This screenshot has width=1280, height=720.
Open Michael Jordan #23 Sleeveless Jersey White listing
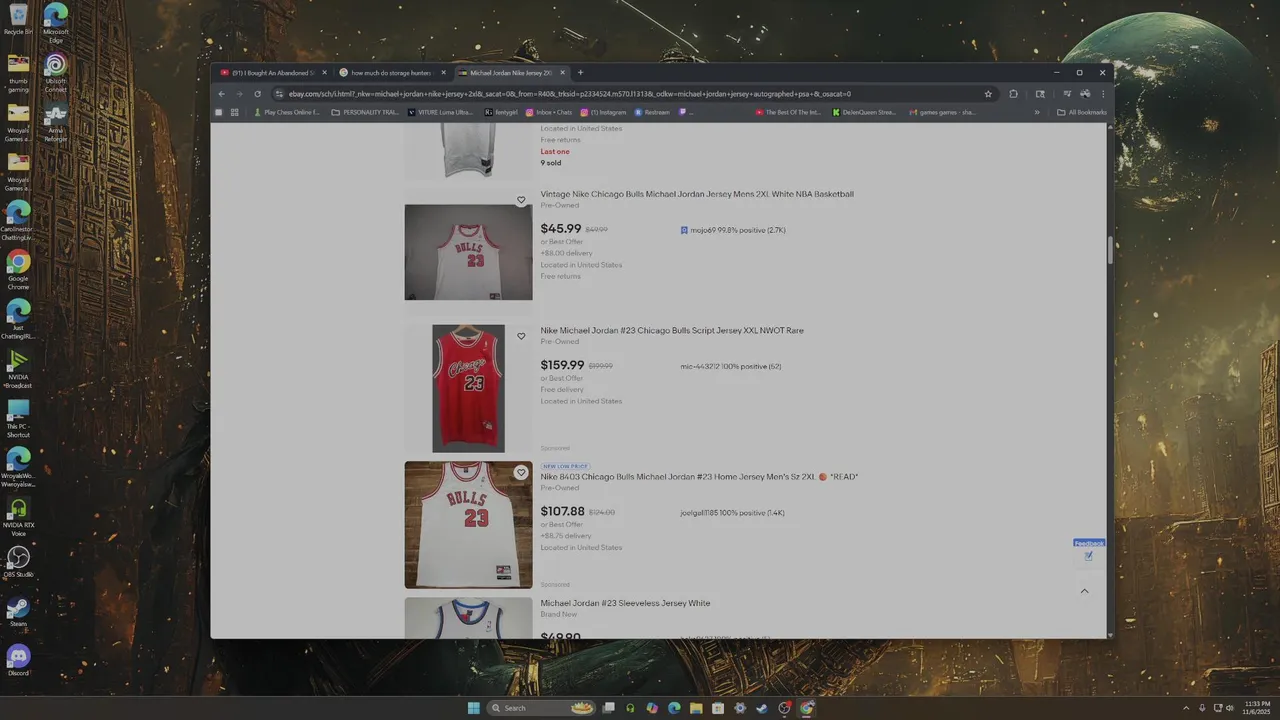(625, 603)
